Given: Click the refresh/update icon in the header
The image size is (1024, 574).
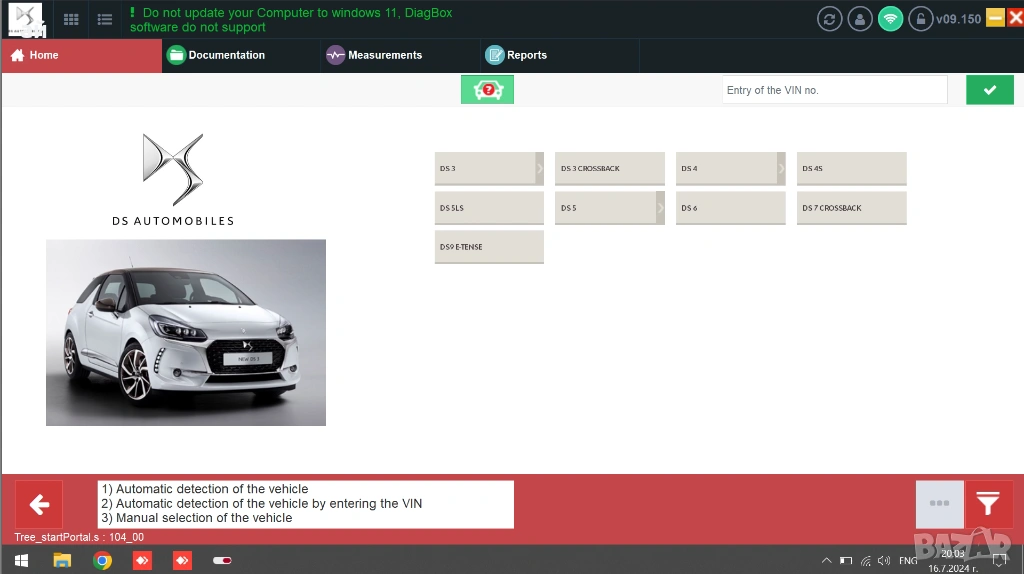Looking at the screenshot, I should coord(829,18).
